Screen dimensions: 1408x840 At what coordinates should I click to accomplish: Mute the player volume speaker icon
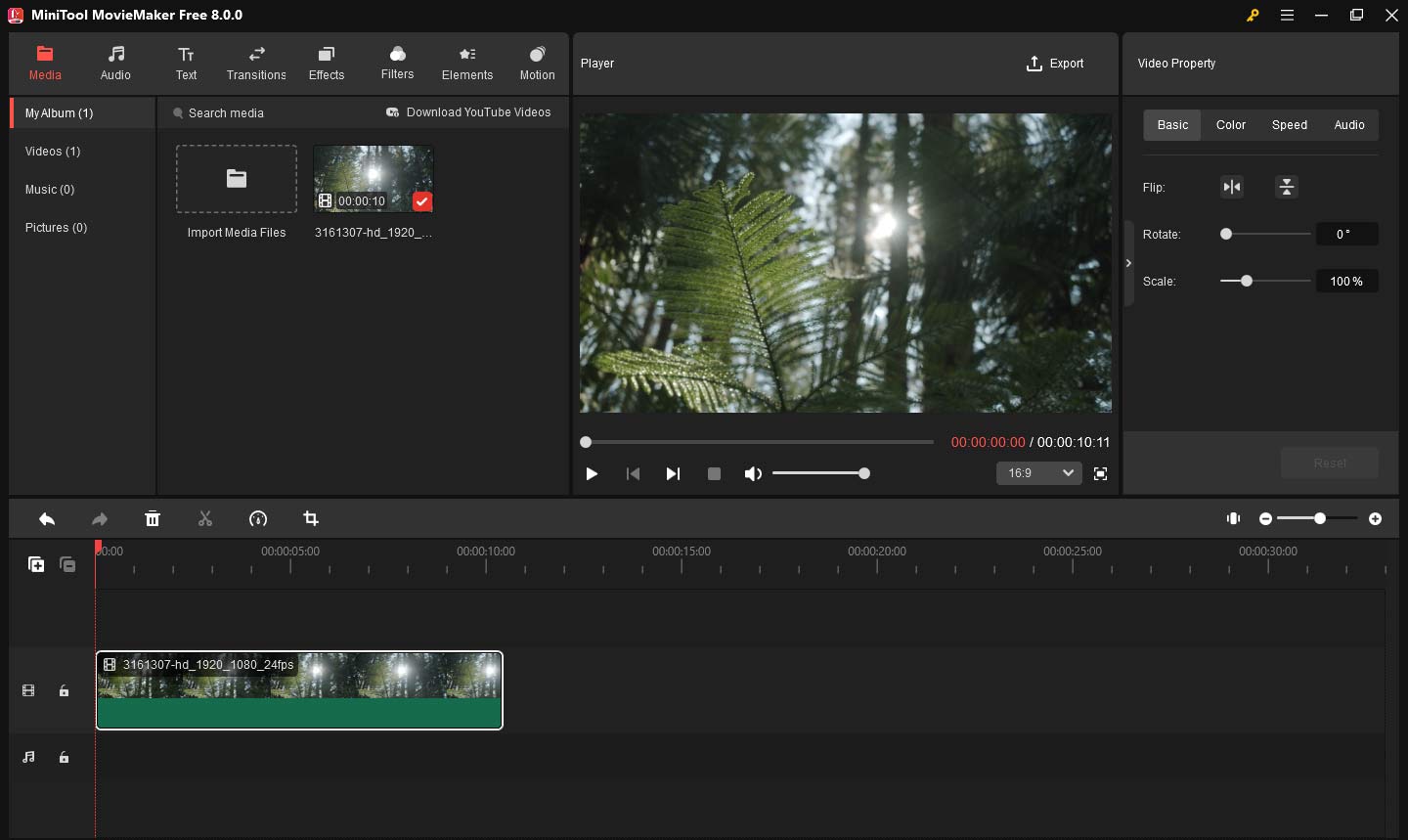(x=753, y=473)
